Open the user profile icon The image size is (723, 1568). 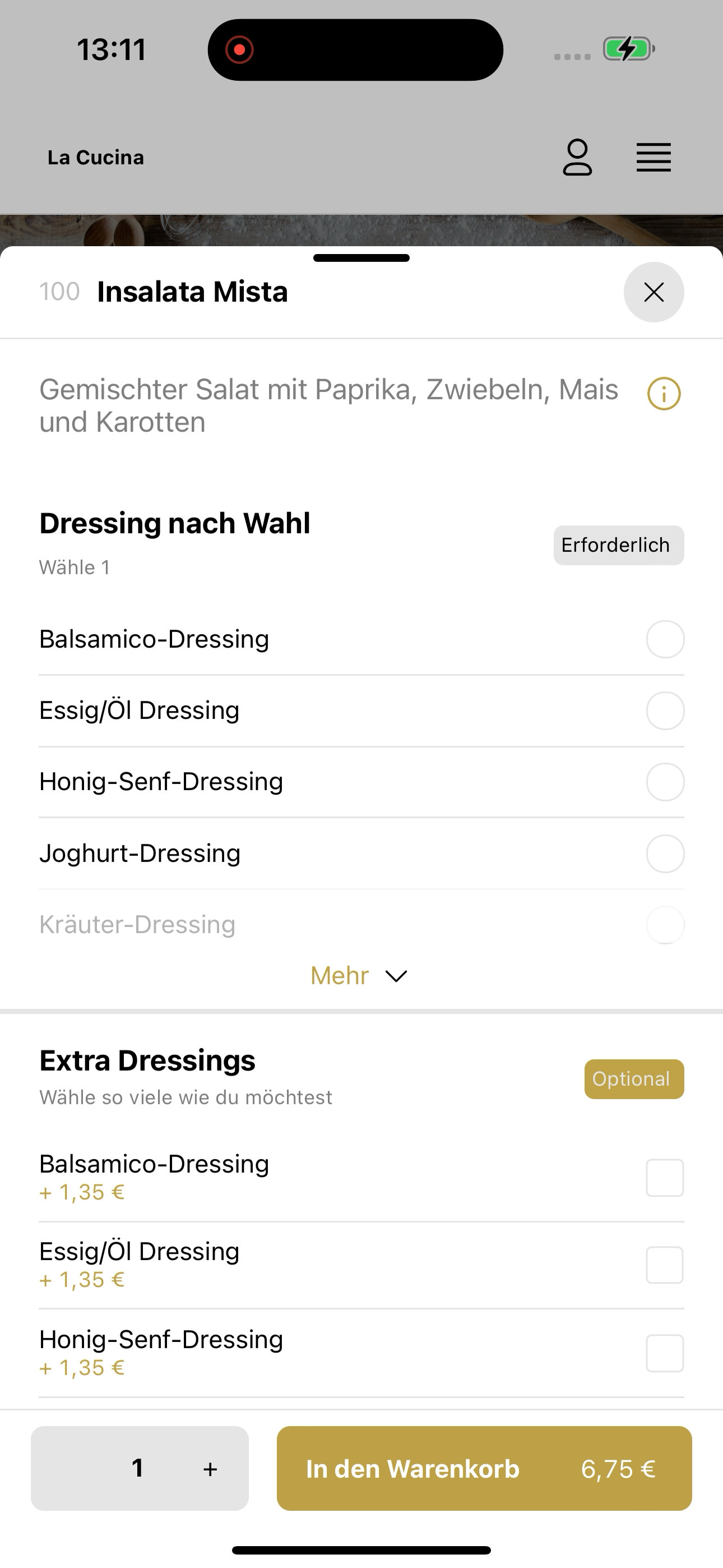click(577, 158)
